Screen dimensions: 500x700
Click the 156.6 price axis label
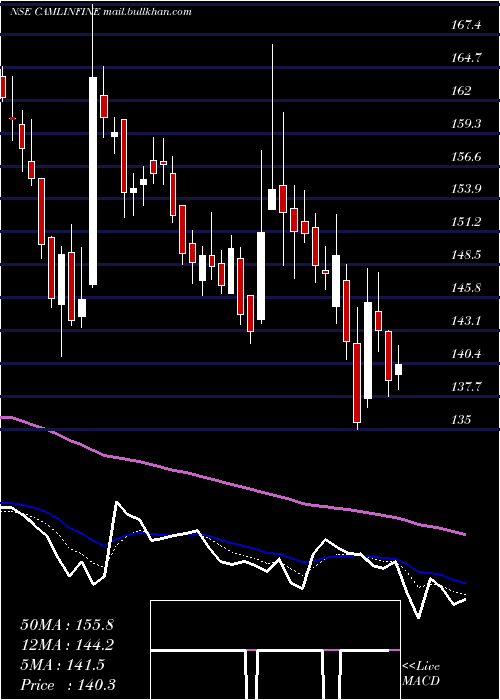(467, 157)
